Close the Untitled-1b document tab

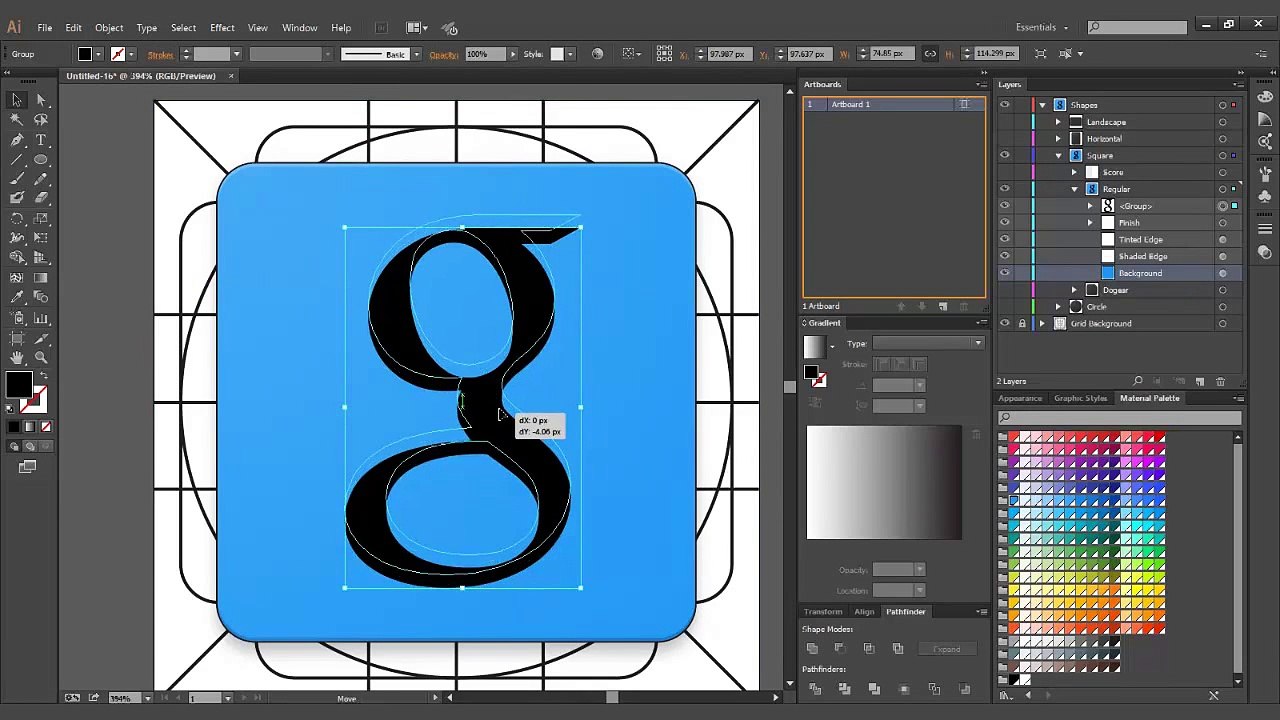(x=231, y=76)
